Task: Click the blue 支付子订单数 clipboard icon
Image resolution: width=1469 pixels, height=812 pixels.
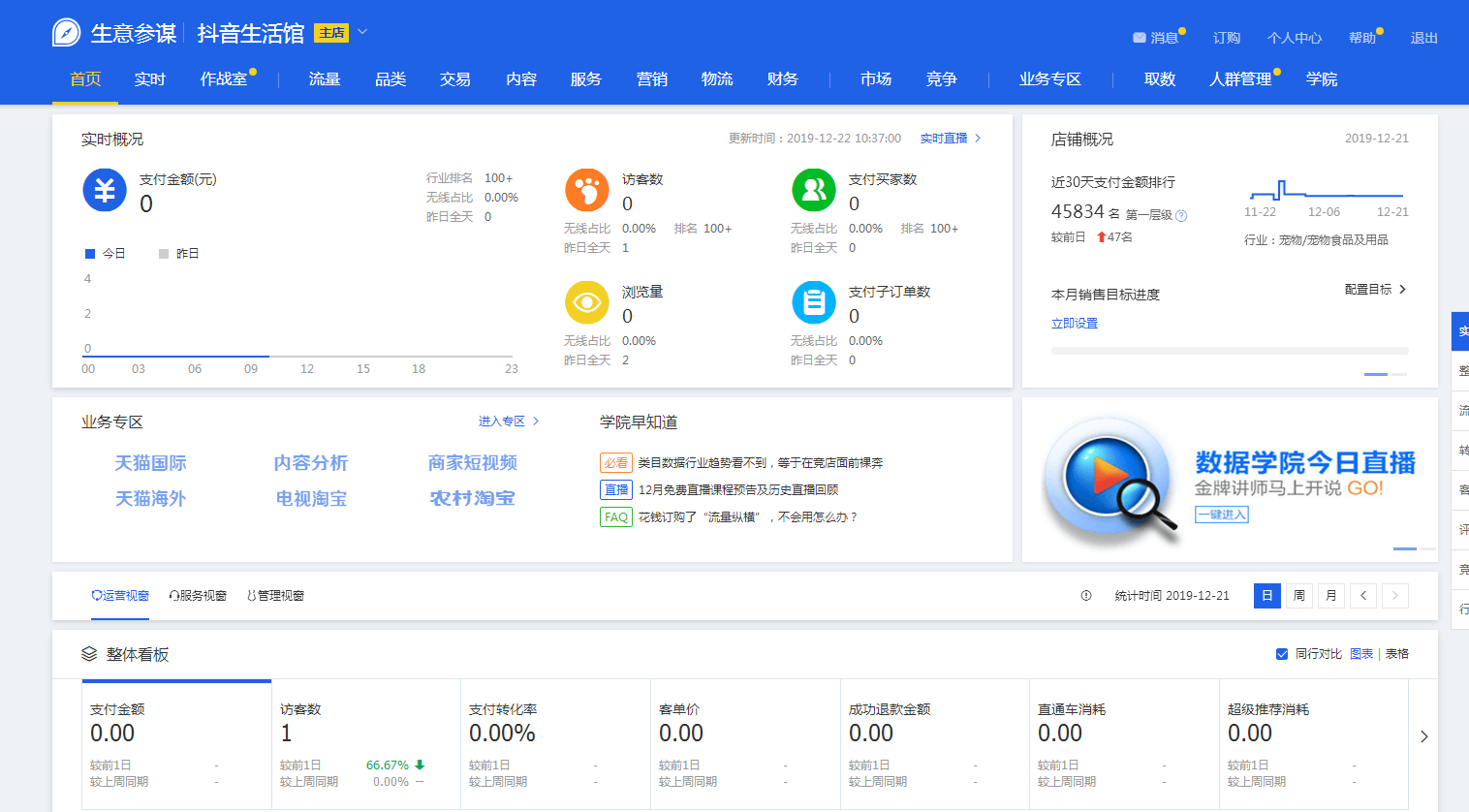Action: 813,302
